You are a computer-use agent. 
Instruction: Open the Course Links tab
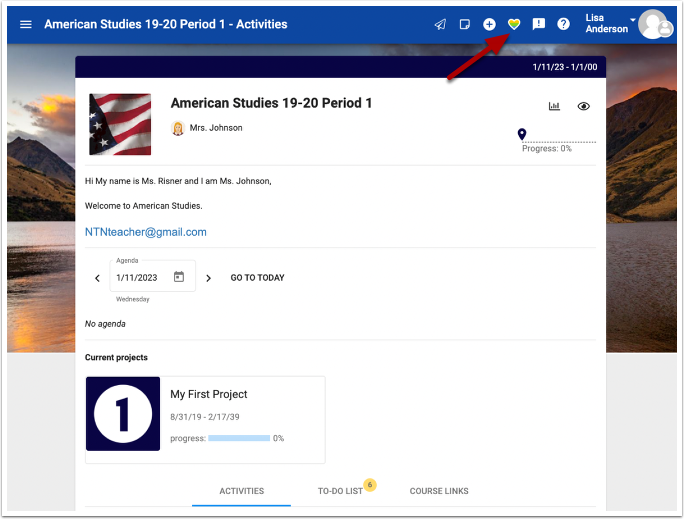pos(439,491)
